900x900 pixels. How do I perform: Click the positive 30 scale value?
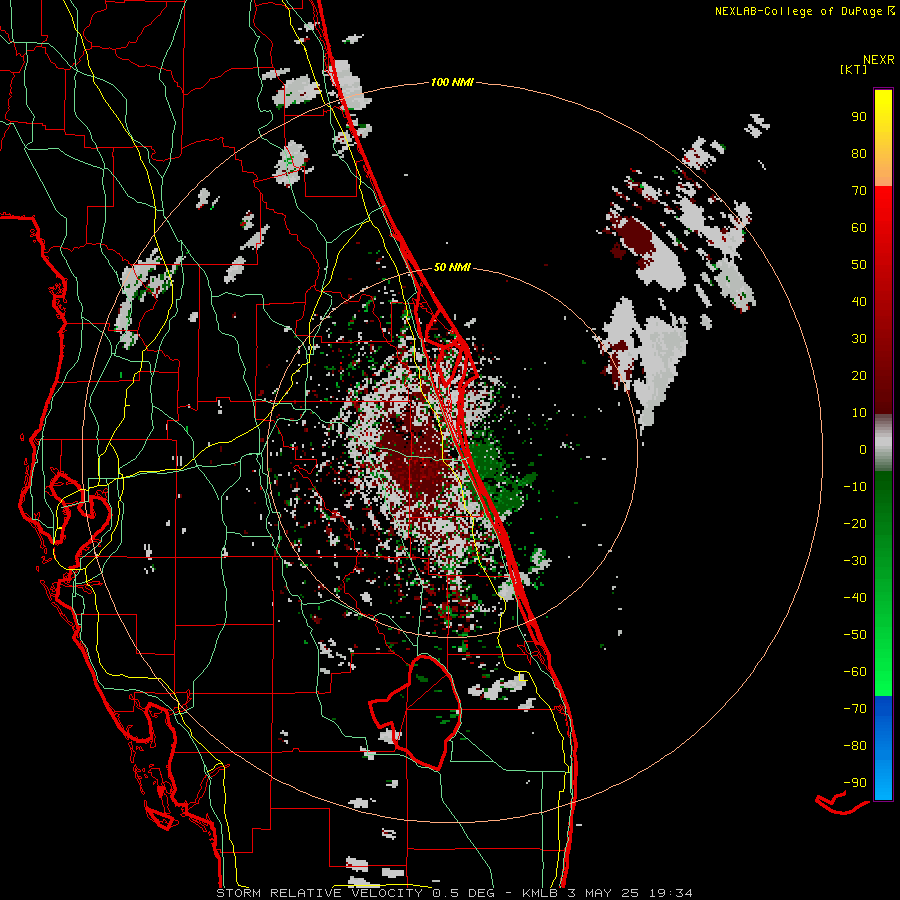[859, 339]
